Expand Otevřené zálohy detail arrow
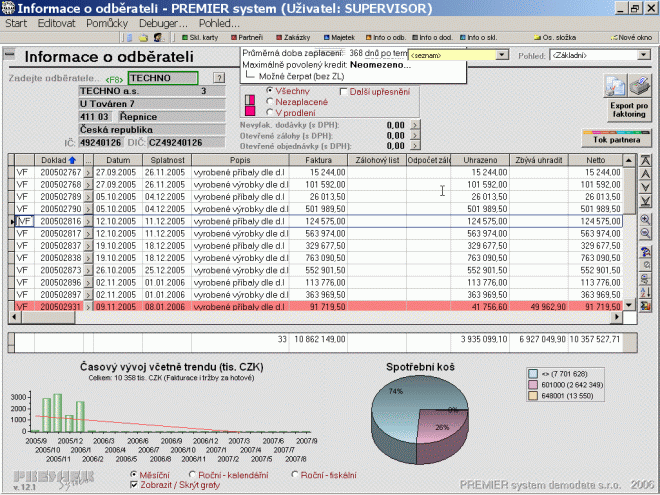This screenshot has height=495, width=660. click(415, 136)
